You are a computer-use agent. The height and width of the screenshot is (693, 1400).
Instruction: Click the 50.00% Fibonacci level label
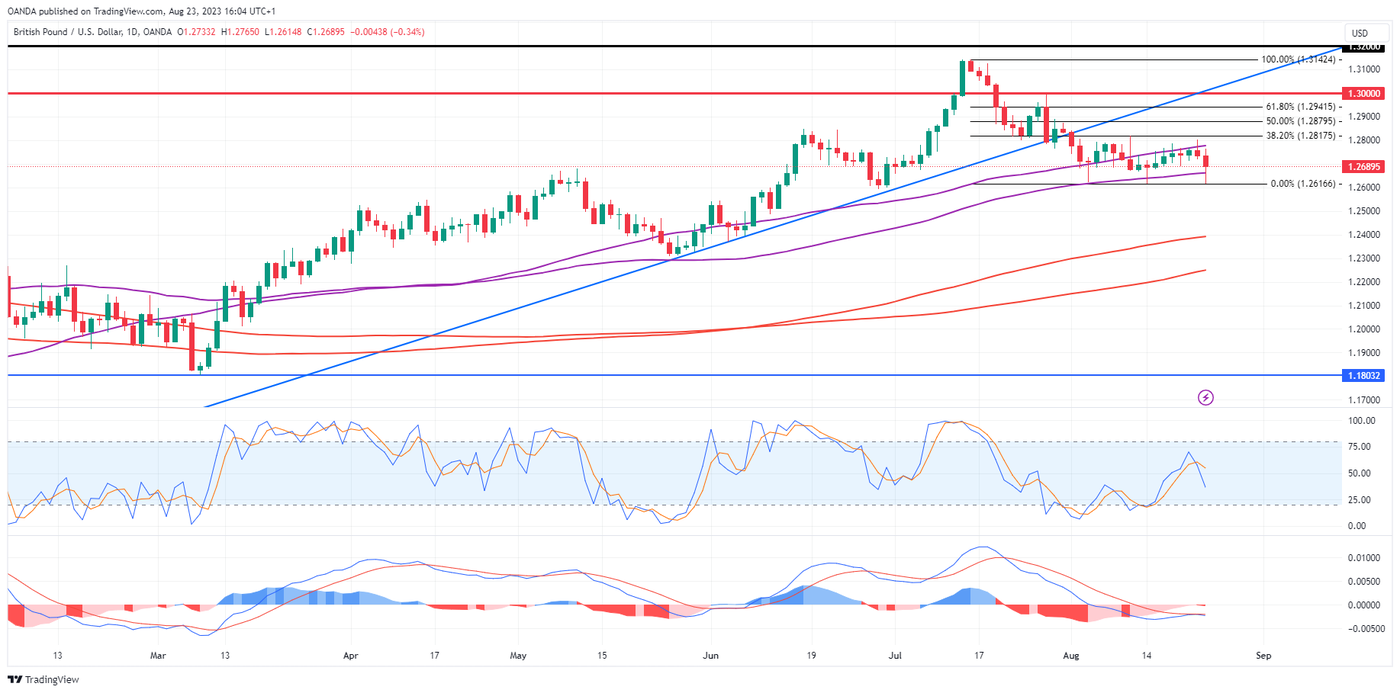[x=1300, y=121]
